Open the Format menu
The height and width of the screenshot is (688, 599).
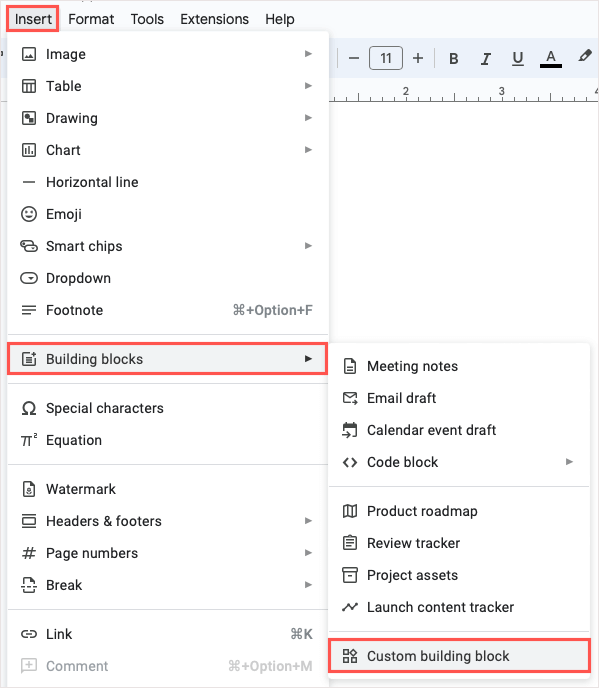[91, 19]
